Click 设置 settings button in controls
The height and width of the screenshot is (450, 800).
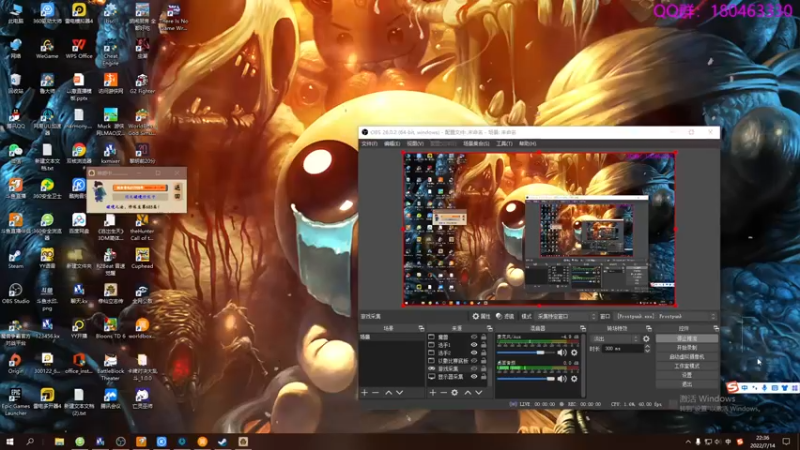(x=687, y=375)
